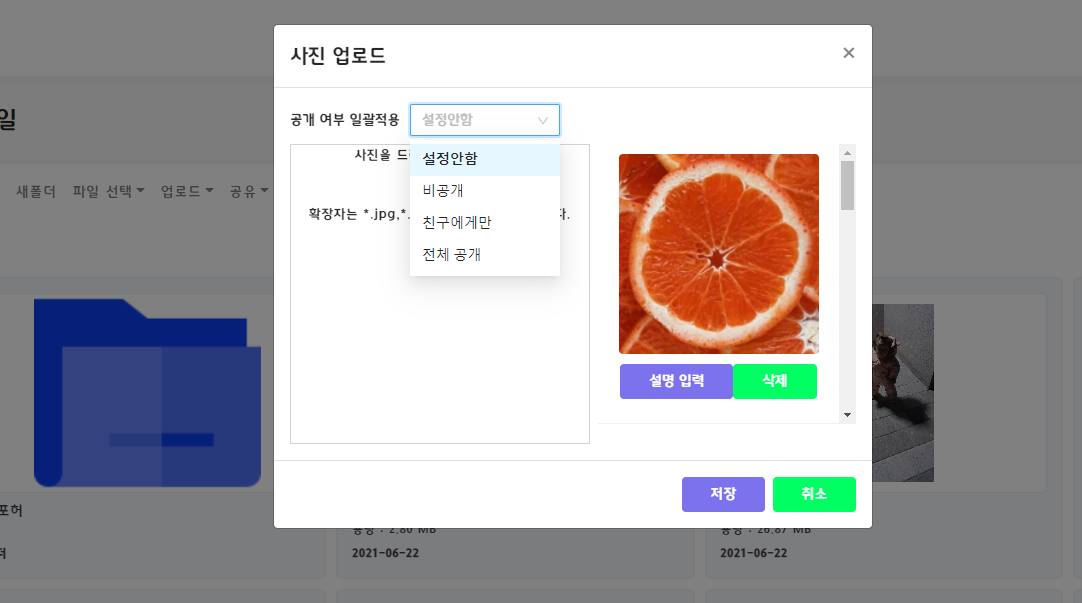
Task: Open the orange slice photo thumbnail
Action: 718,252
